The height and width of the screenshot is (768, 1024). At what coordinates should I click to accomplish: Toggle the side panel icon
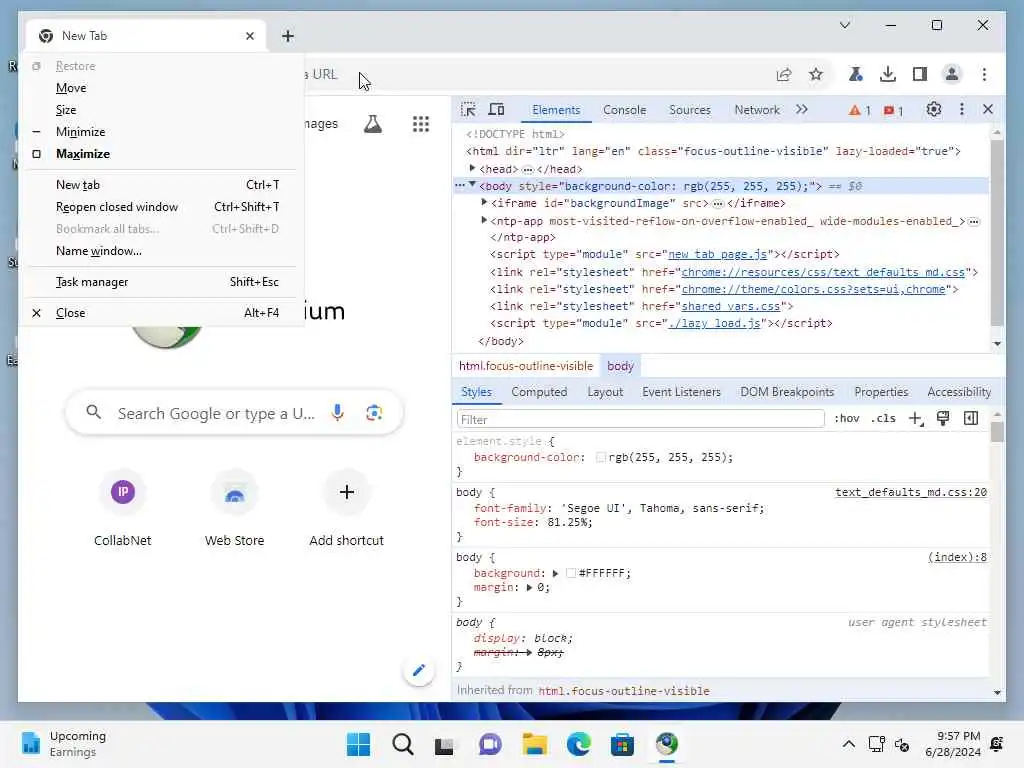pos(920,74)
